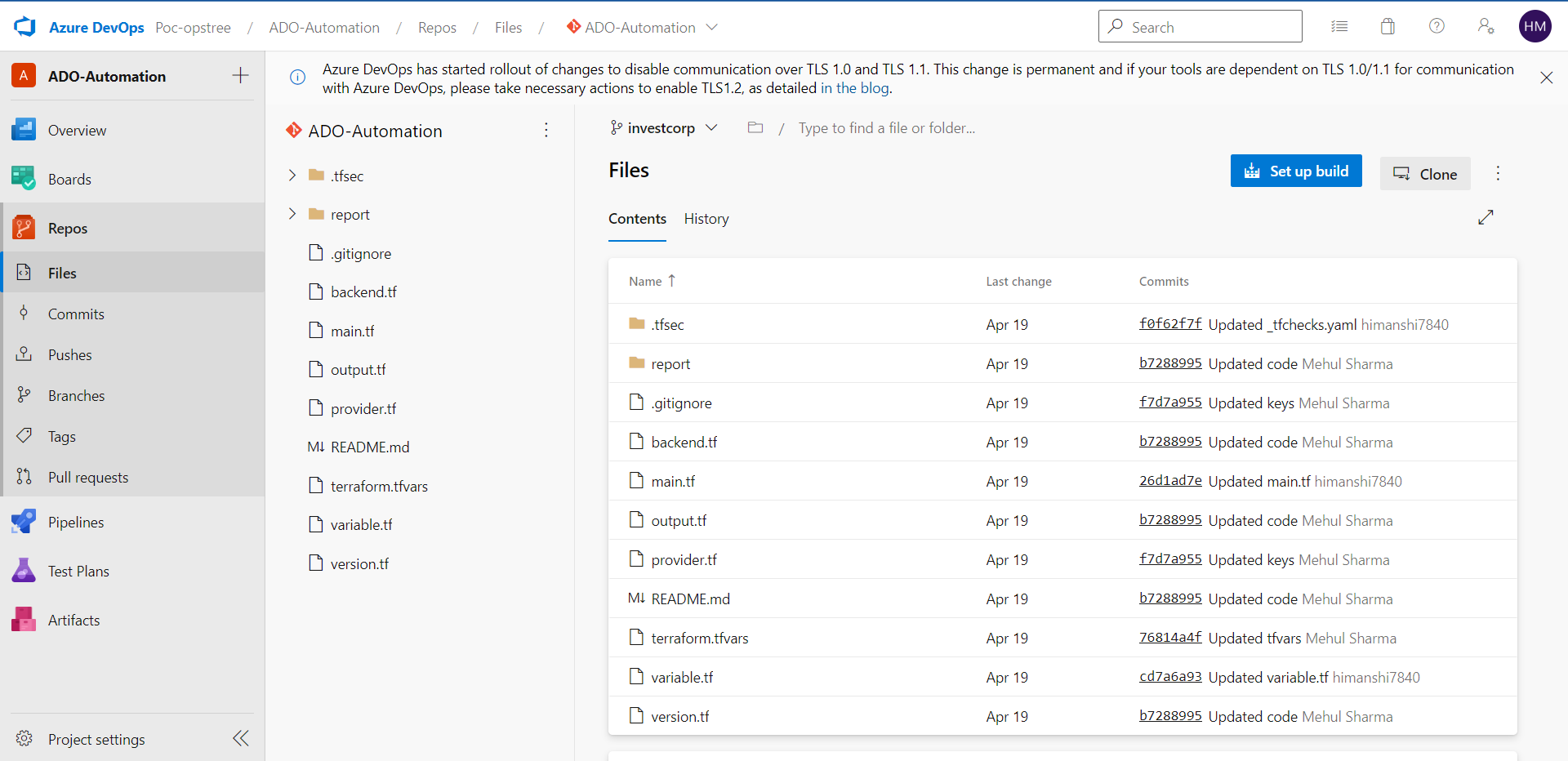
Task: Open the Help question mark icon
Action: tap(1437, 26)
